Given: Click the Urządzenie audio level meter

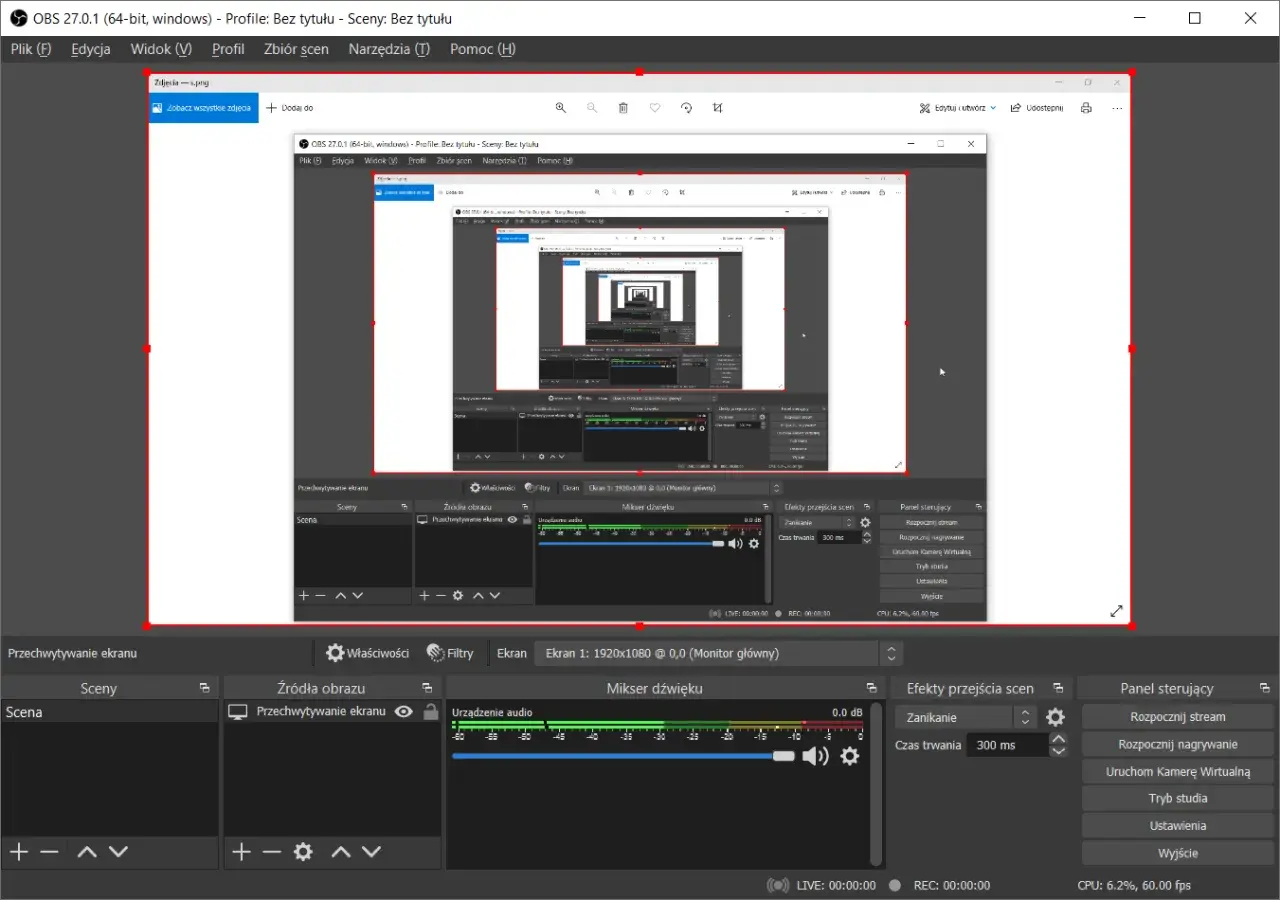Looking at the screenshot, I should pyautogui.click(x=657, y=725).
